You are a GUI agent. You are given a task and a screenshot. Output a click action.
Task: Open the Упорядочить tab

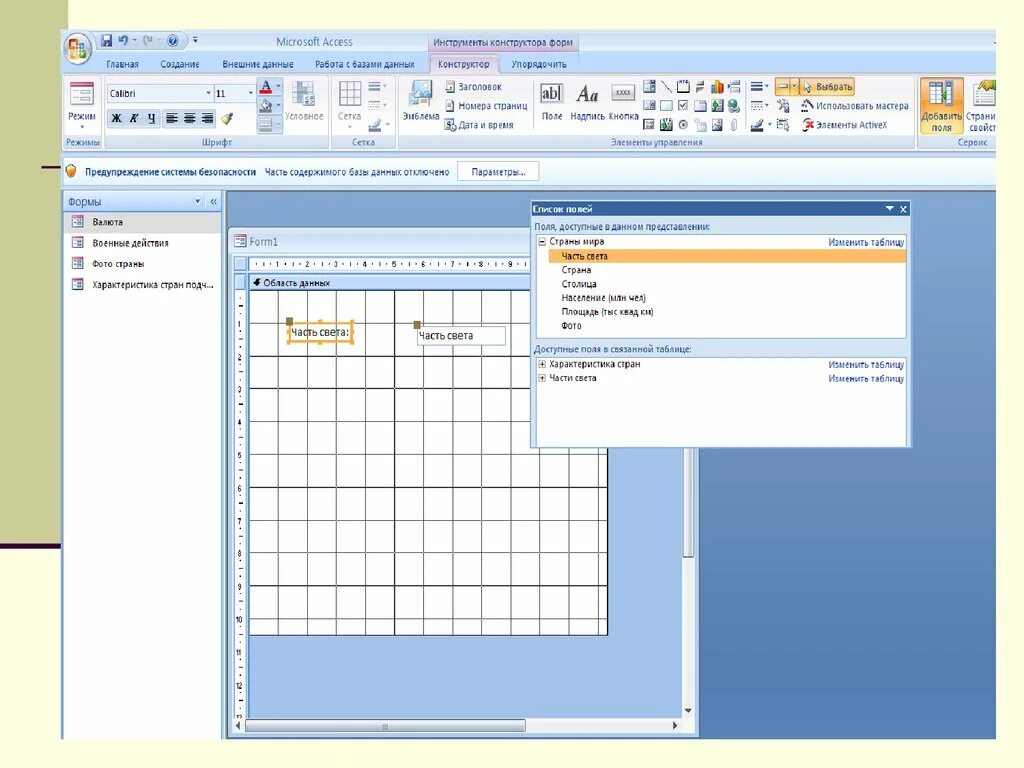click(x=539, y=64)
